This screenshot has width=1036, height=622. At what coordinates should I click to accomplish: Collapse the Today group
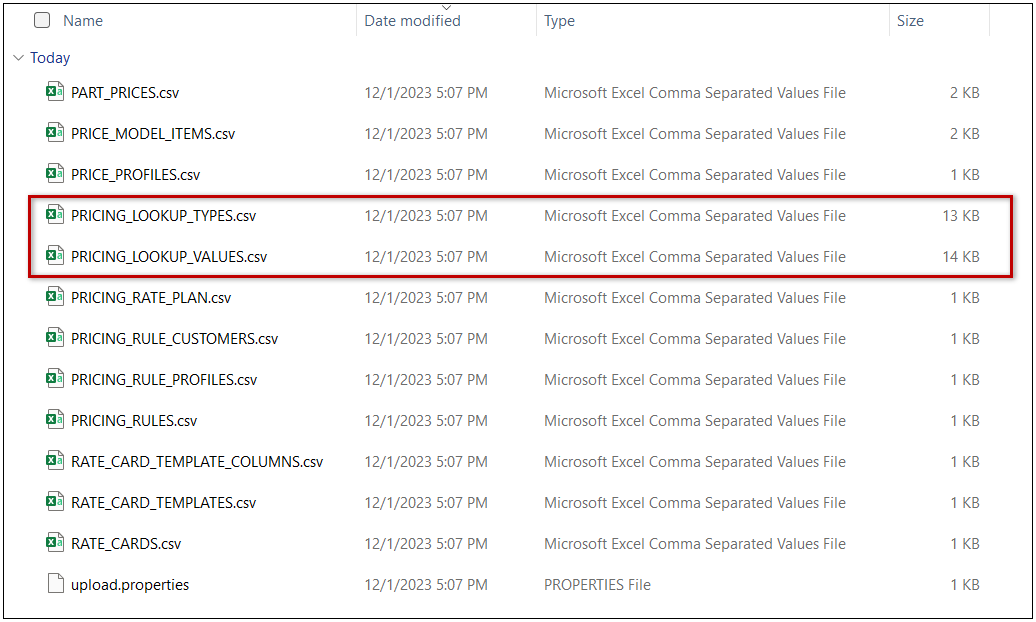18,58
